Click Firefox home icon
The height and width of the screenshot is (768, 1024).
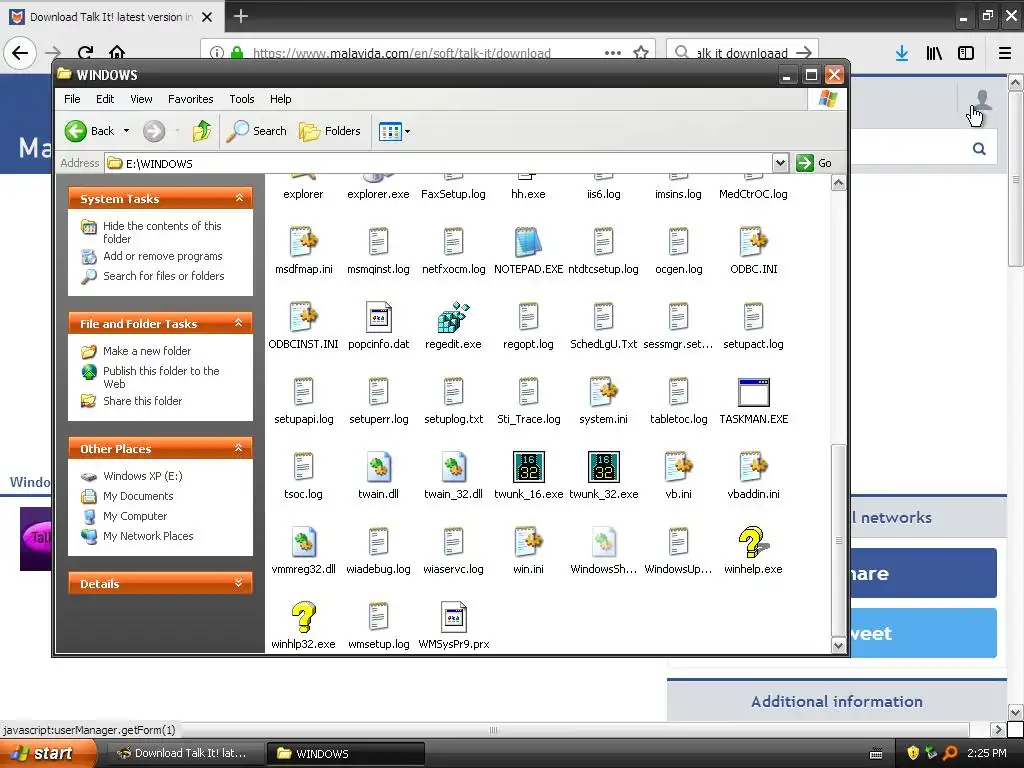pyautogui.click(x=117, y=52)
